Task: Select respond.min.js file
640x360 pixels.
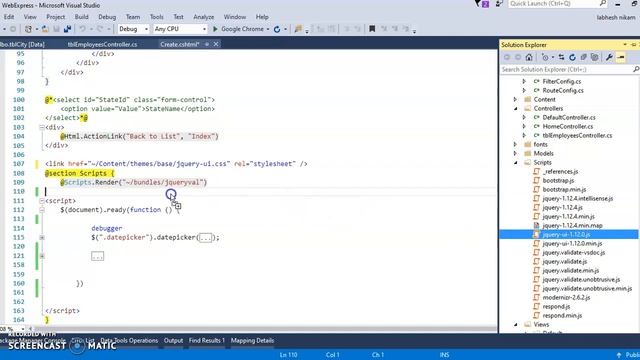Action: [562, 316]
